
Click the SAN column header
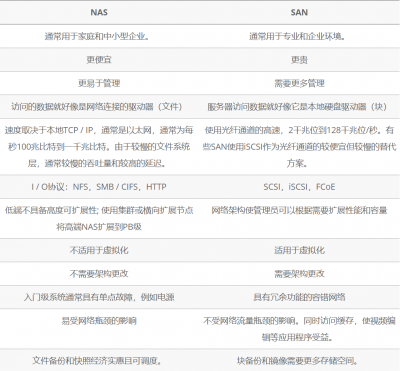pos(299,12)
